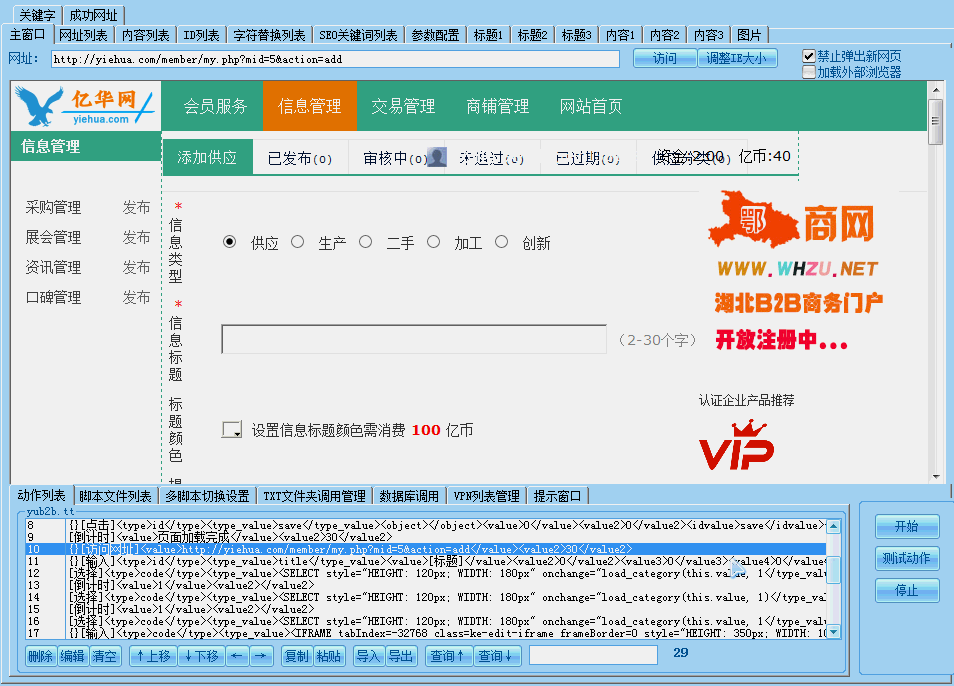Search upward with 查询↑ button
Screen dimensions: 954x686
(448, 656)
